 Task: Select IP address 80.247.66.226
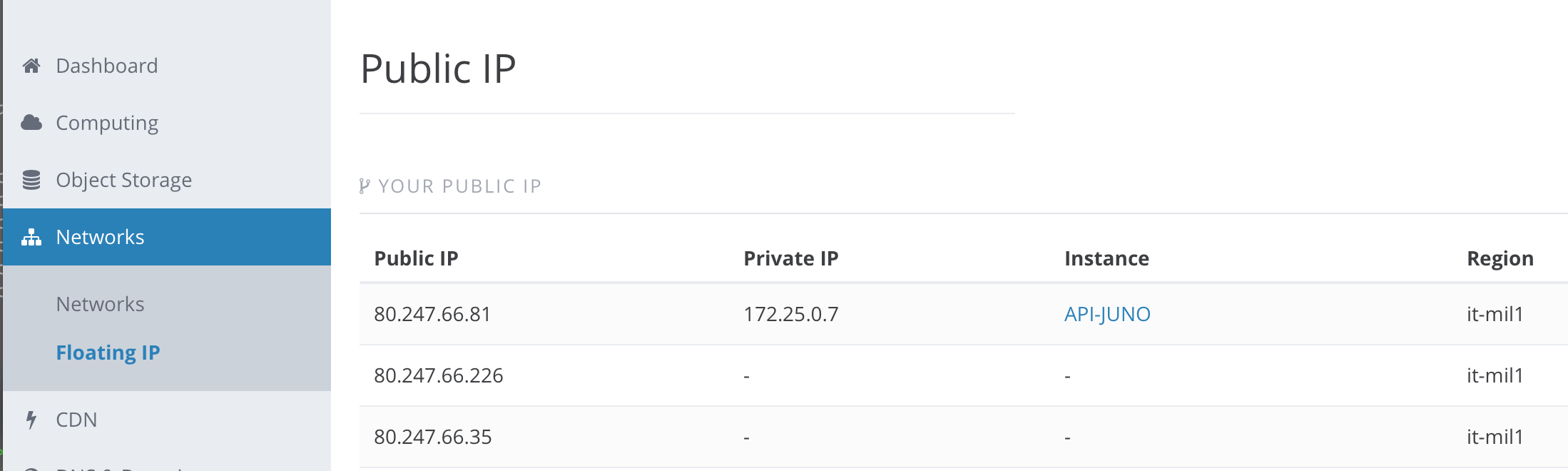(x=439, y=375)
